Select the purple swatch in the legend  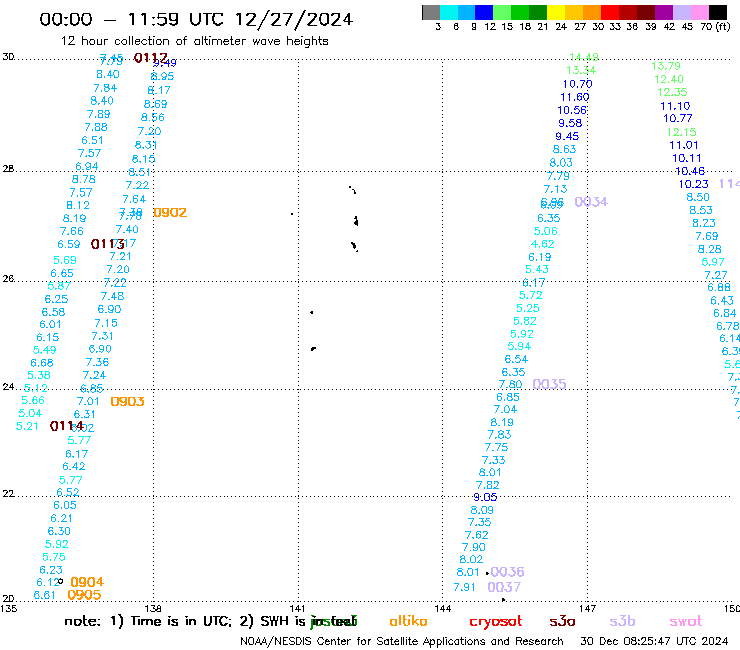(664, 12)
